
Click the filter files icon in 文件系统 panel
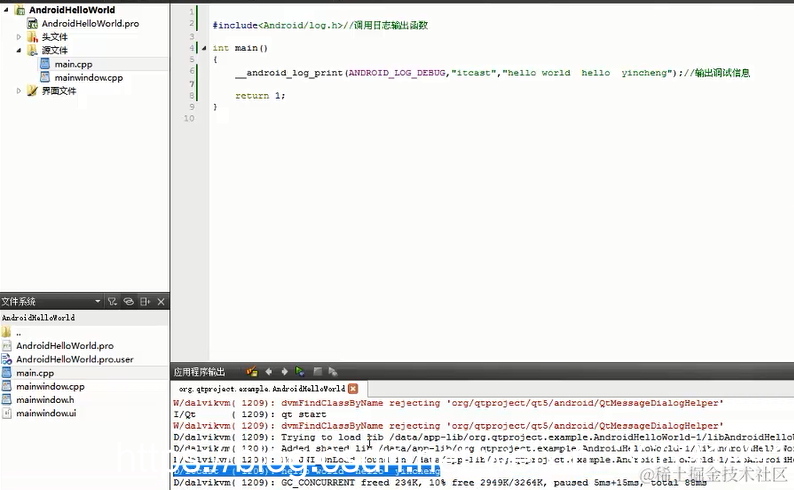click(x=112, y=302)
